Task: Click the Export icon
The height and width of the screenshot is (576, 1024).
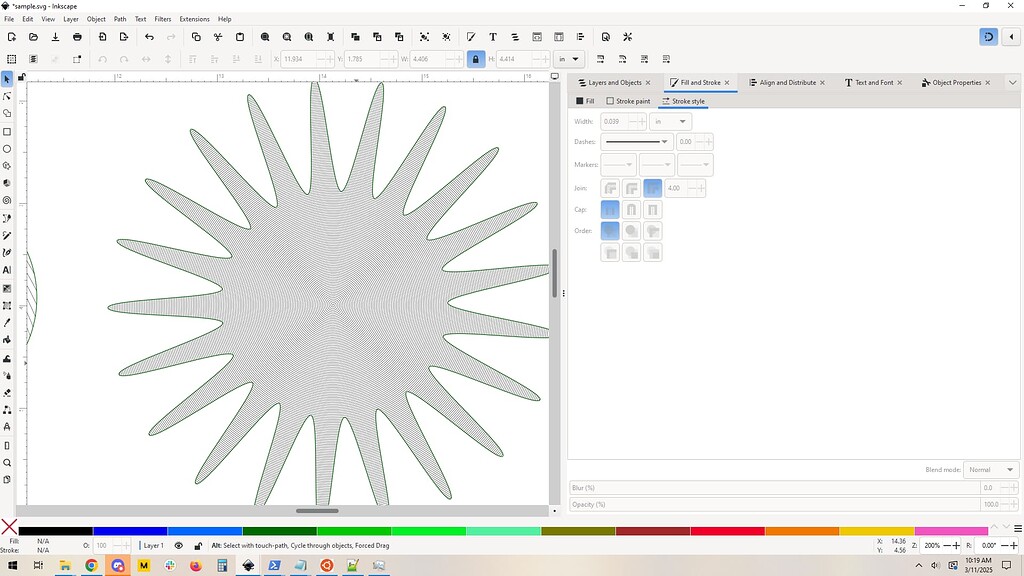Action: [124, 37]
